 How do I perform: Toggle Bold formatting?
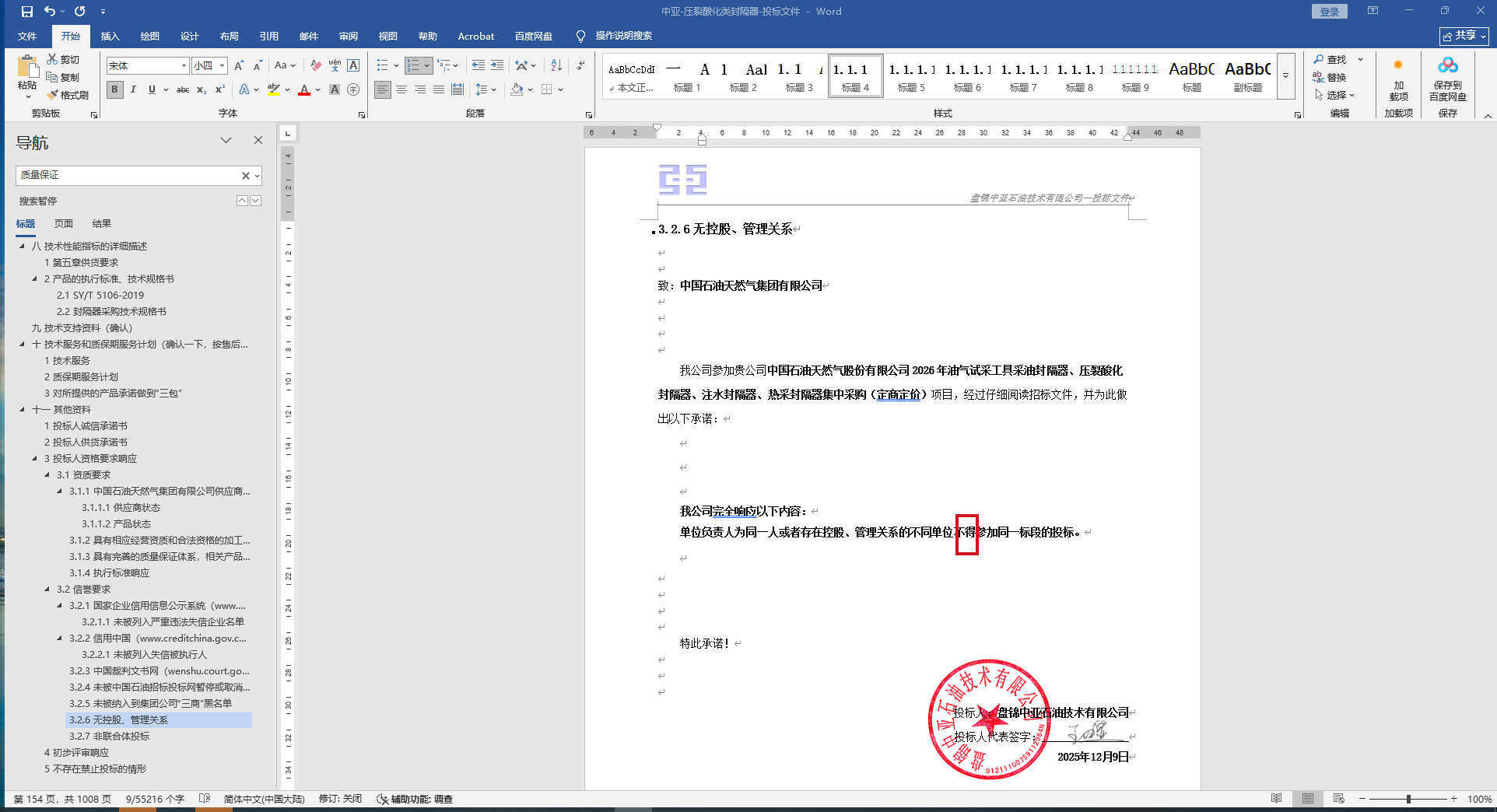coord(115,89)
